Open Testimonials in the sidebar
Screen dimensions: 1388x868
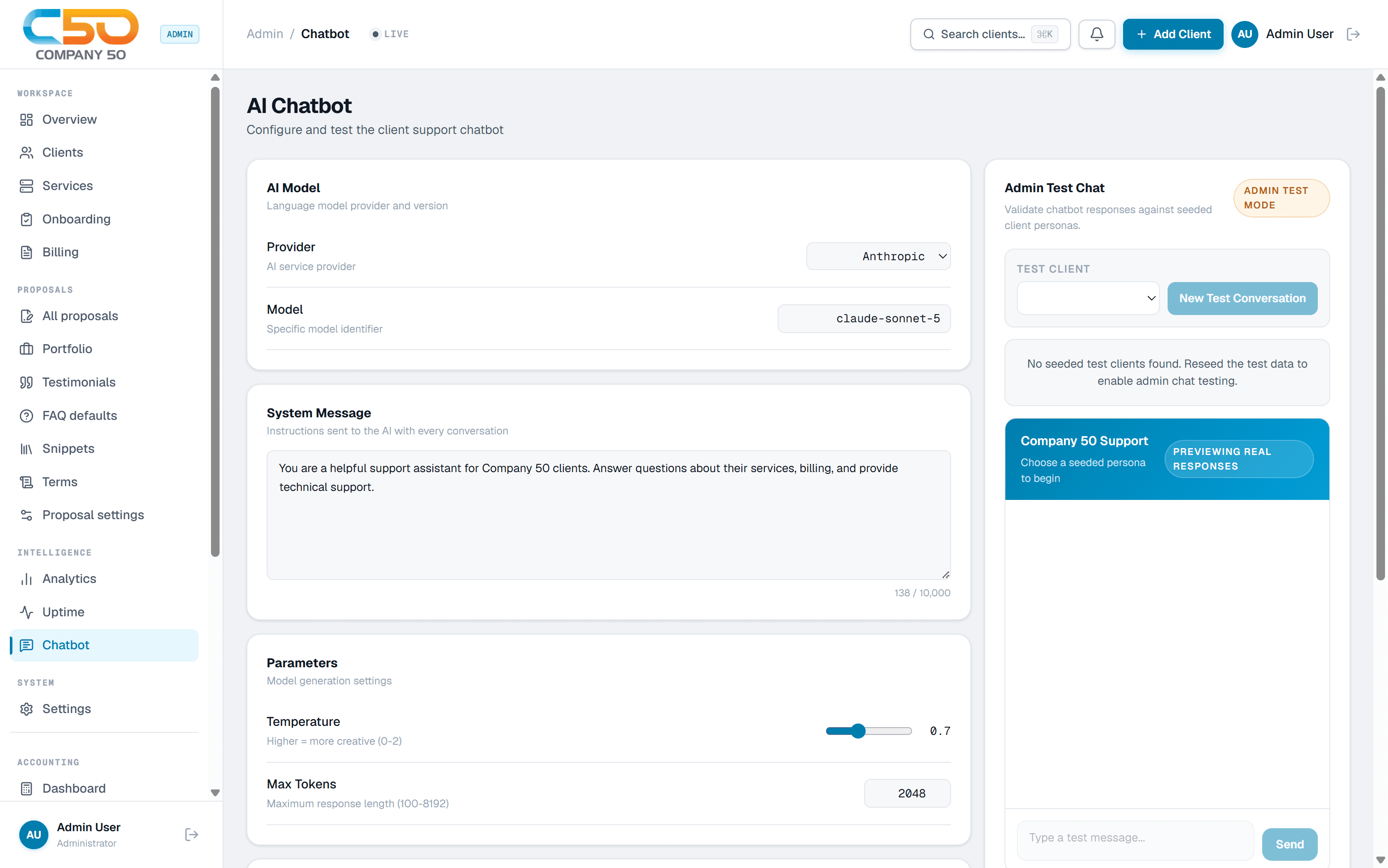(104, 382)
